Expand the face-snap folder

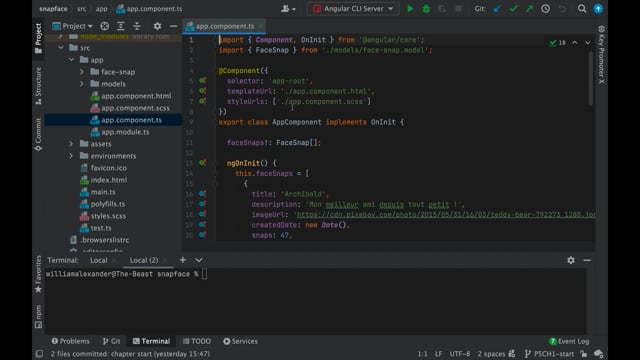(82, 72)
